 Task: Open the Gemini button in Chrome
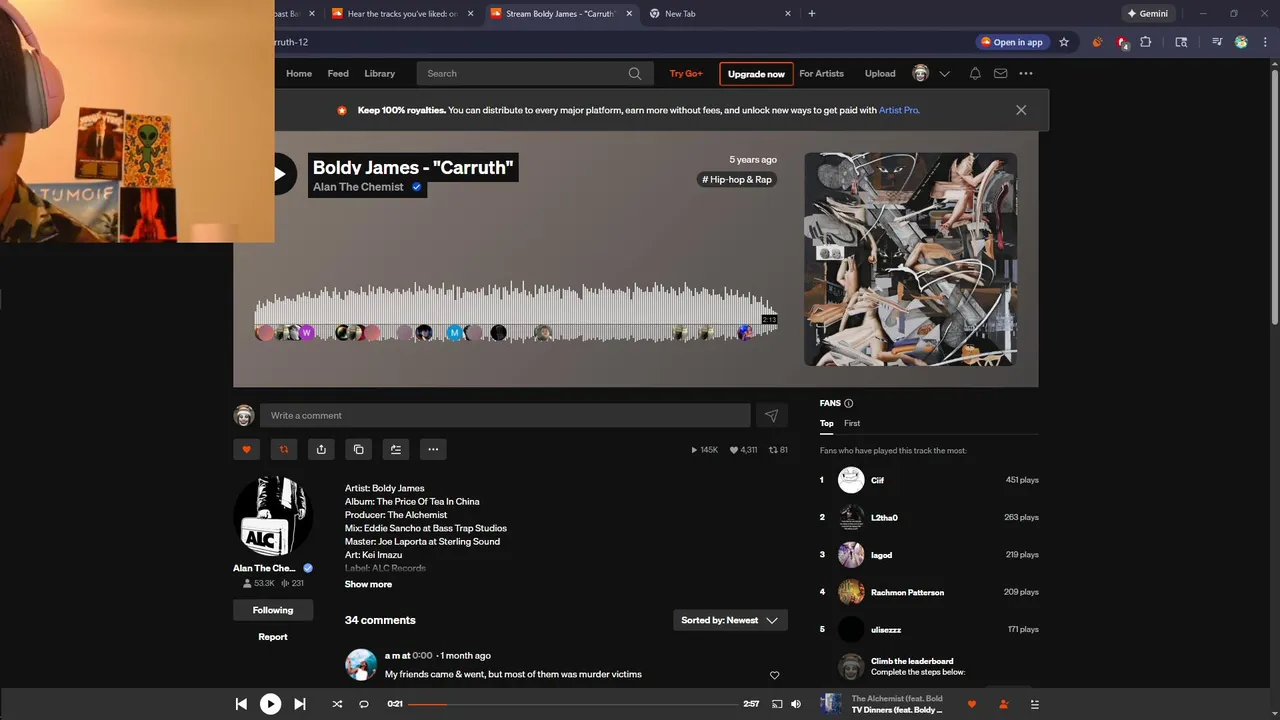point(1147,14)
